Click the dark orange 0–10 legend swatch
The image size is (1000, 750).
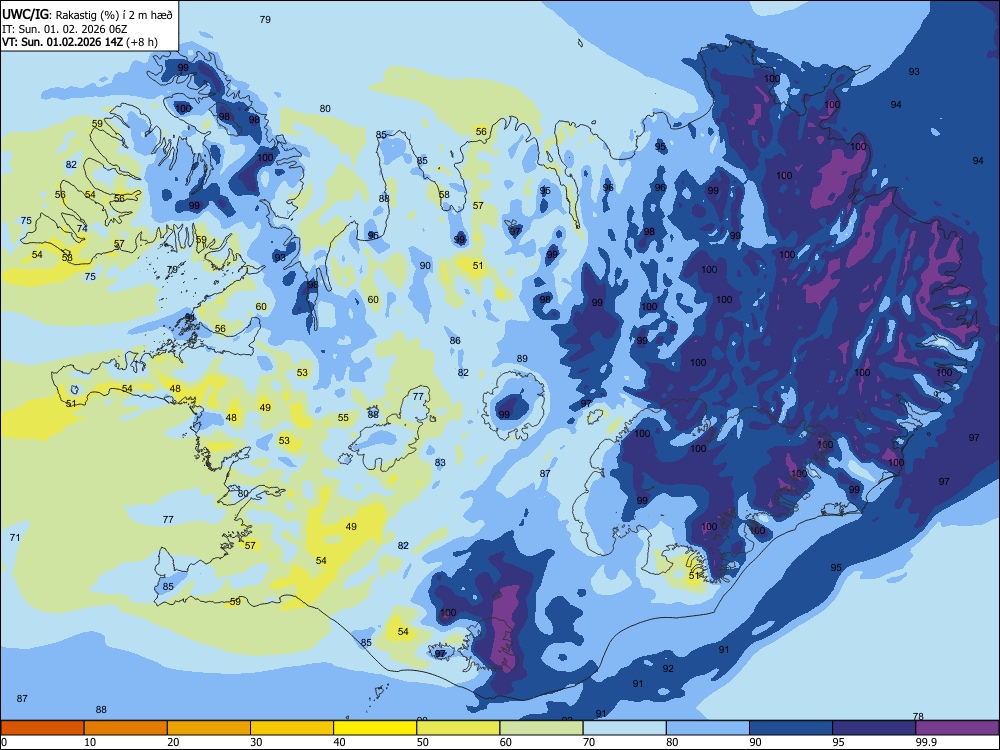point(42,728)
